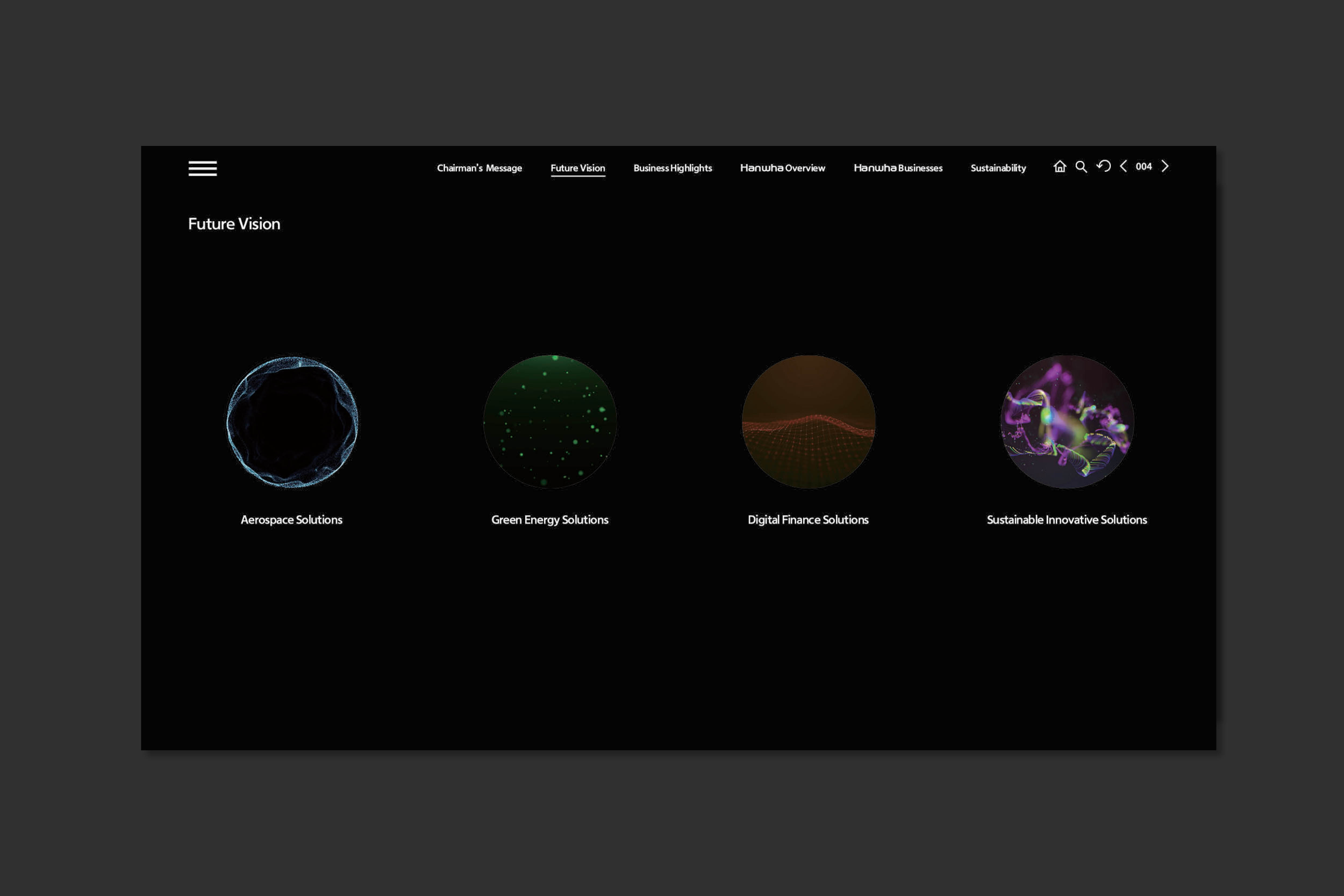Viewport: 1344px width, 896px height.
Task: Click the blue Aerospace ring image
Action: pos(292,422)
